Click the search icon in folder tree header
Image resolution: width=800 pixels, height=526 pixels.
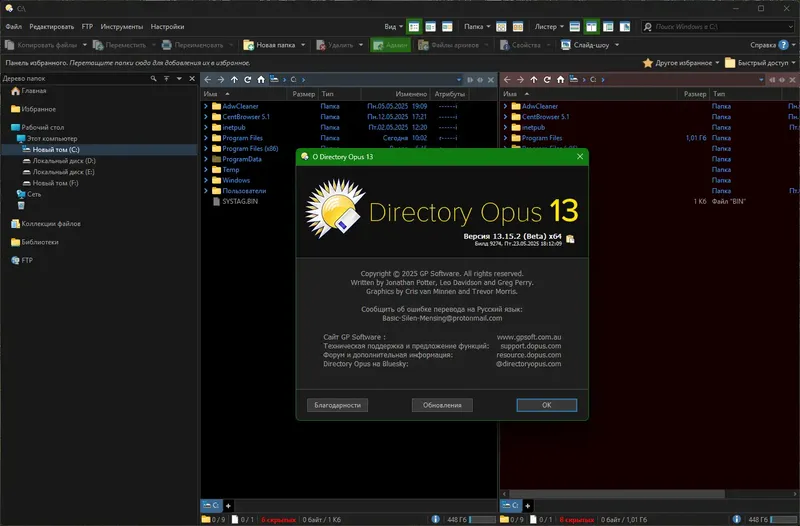coord(154,79)
